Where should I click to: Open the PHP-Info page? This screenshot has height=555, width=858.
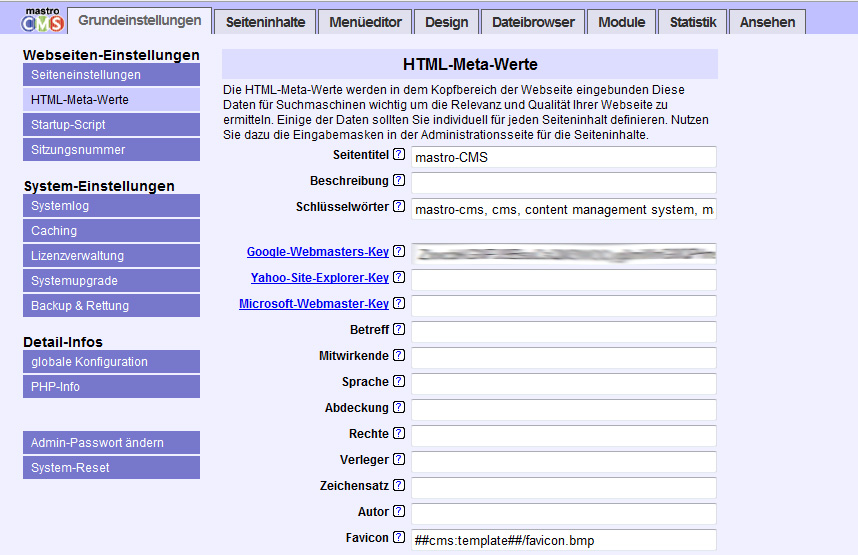[x=111, y=386]
